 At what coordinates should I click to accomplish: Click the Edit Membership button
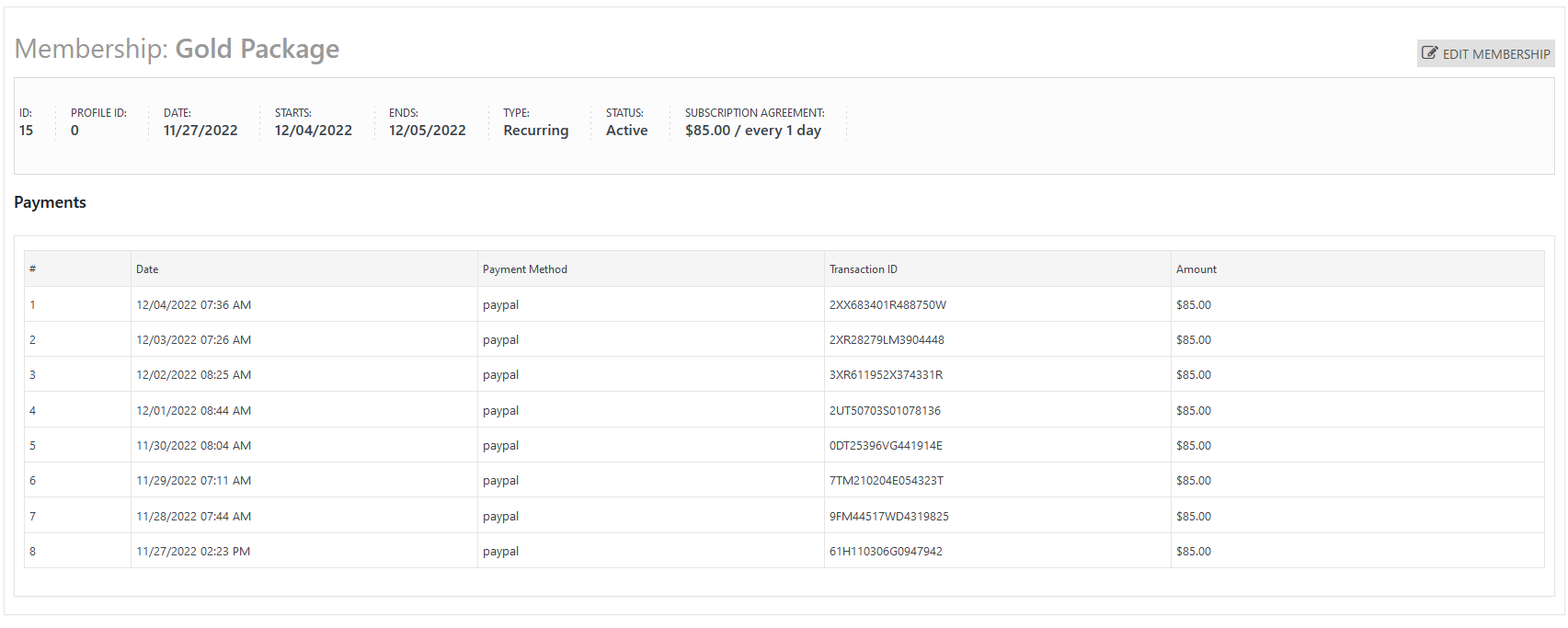point(1485,53)
